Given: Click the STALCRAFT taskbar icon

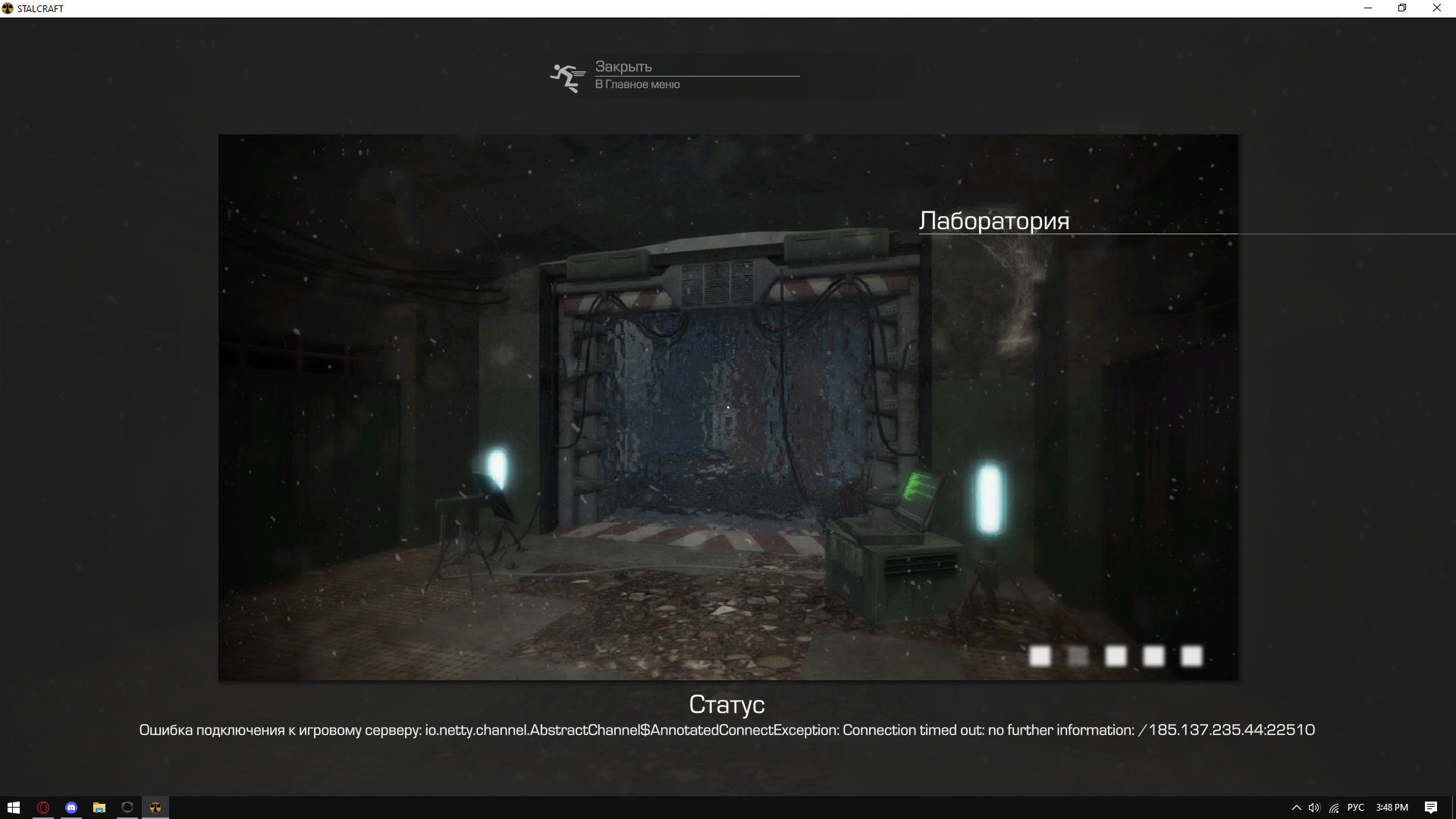Looking at the screenshot, I should [155, 808].
